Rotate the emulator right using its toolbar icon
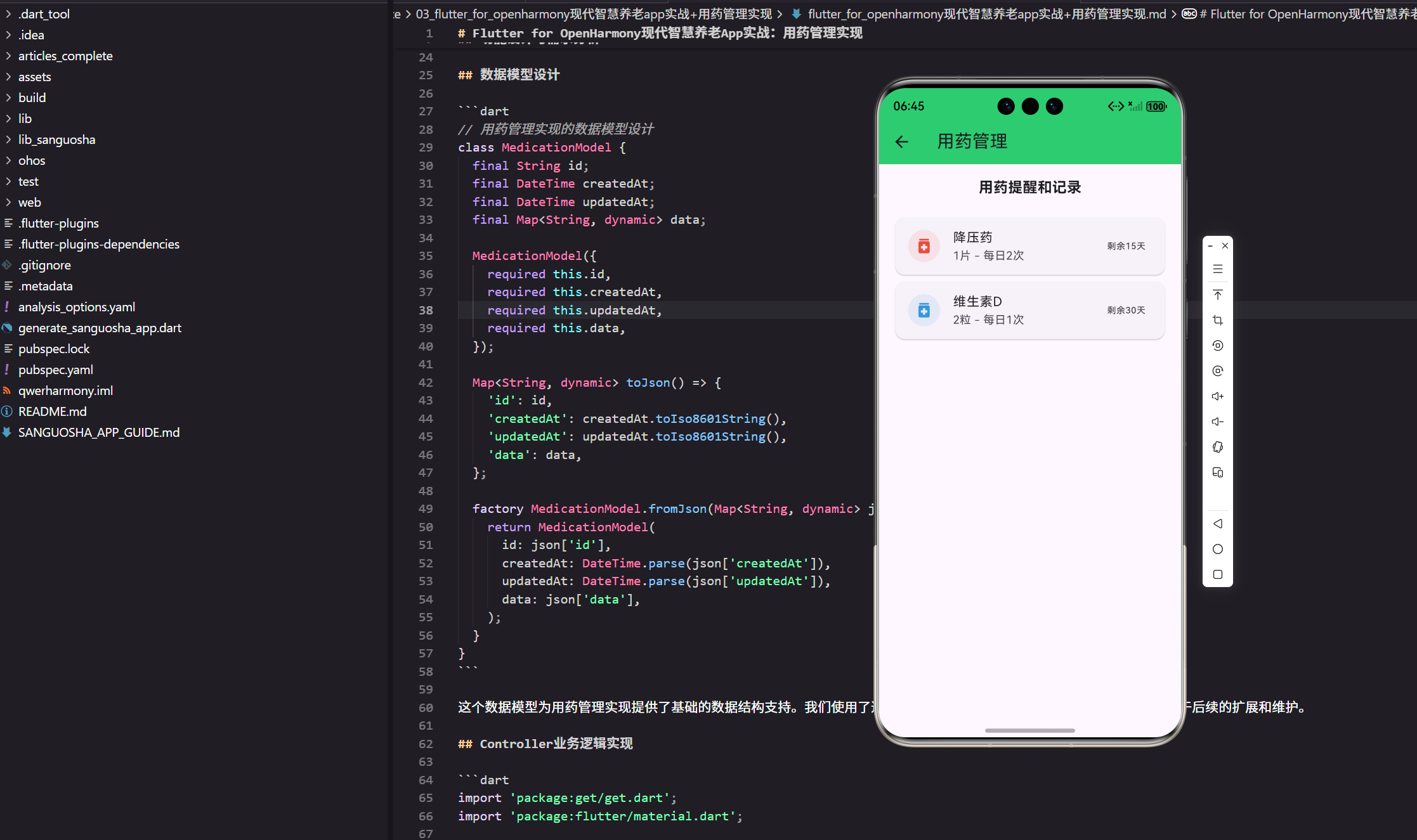This screenshot has width=1417, height=840. click(x=1217, y=371)
